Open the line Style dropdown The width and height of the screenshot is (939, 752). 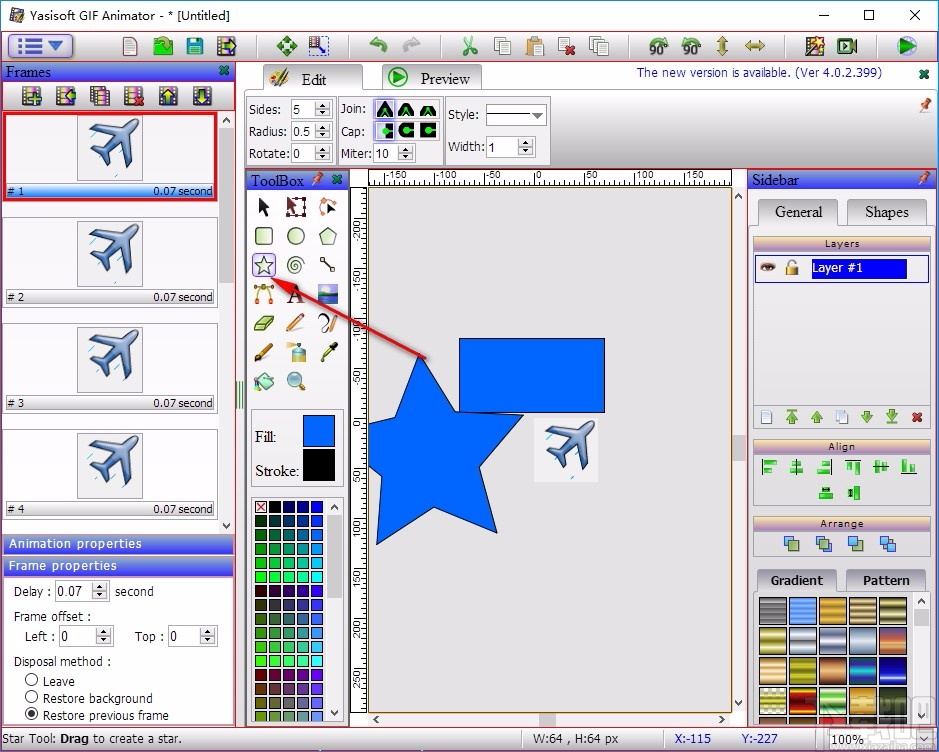515,115
